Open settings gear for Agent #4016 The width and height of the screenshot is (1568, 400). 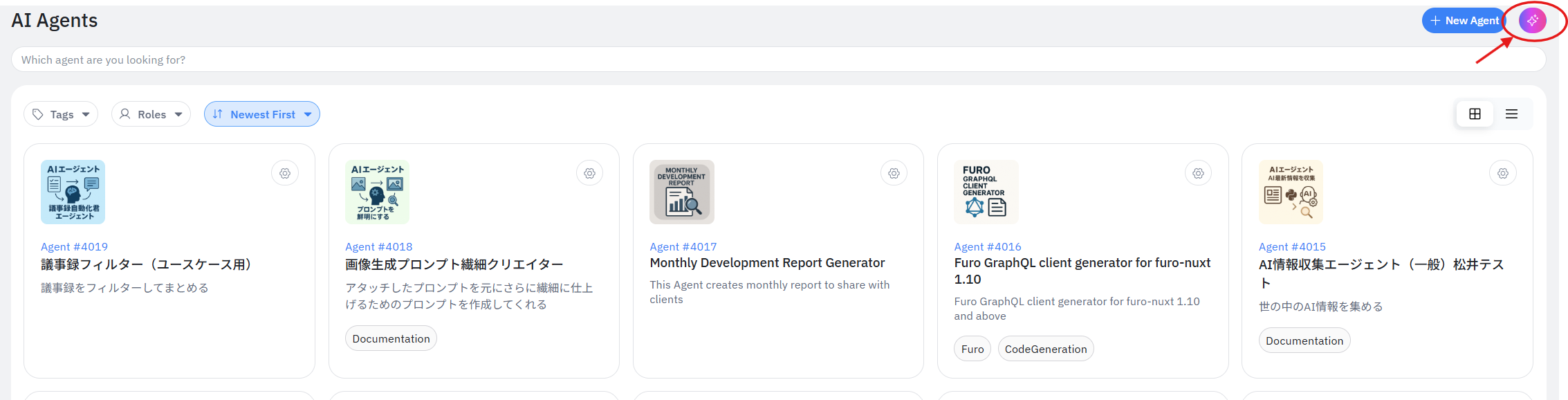pos(1198,174)
